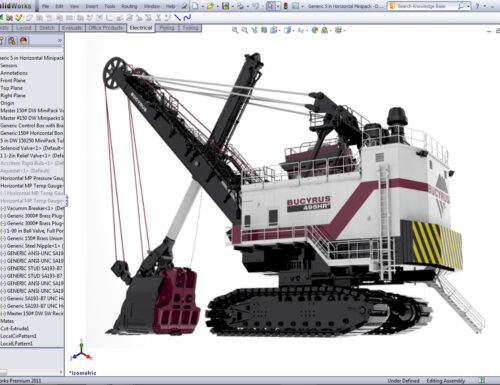Click the Open folder icon

[210, 6]
